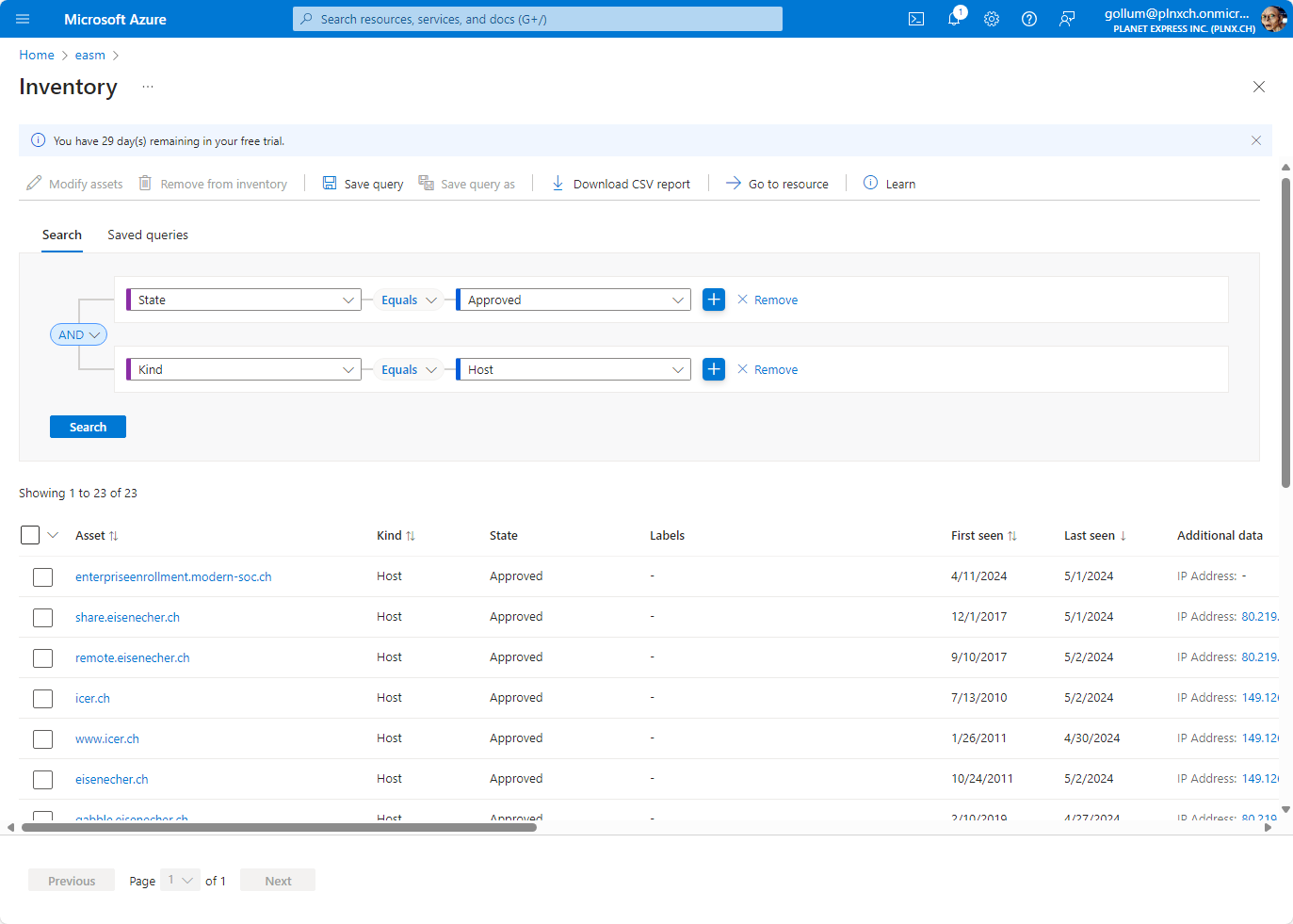Click the feedback icon in header
Image resolution: width=1293 pixels, height=924 pixels.
coord(1067,19)
